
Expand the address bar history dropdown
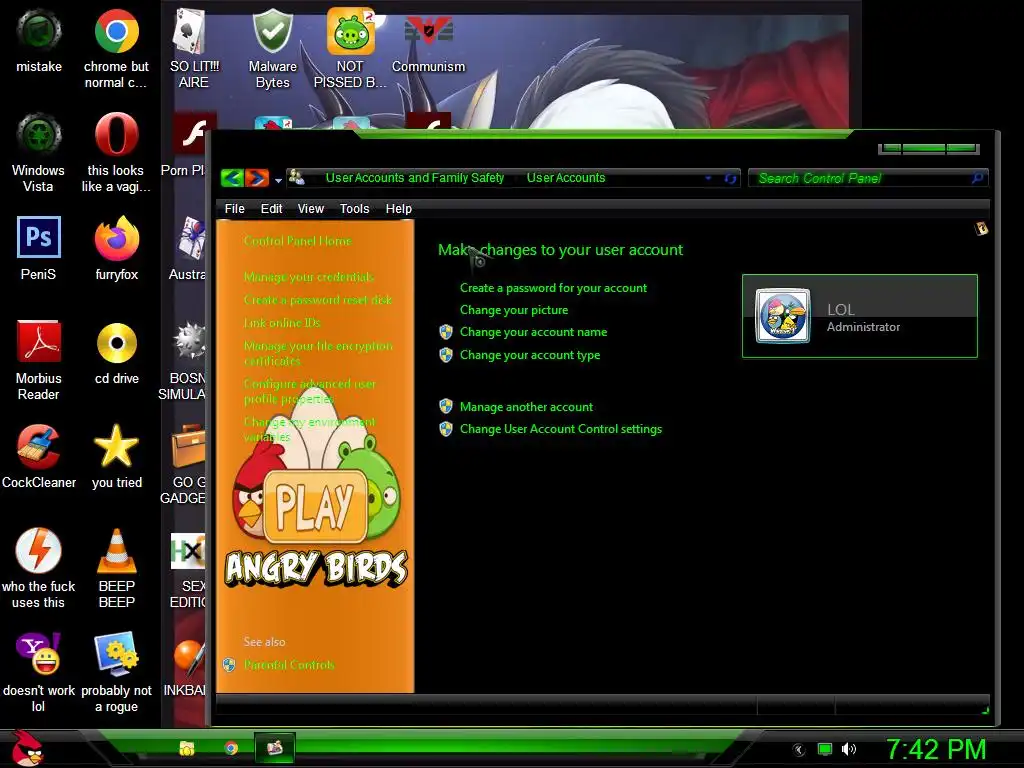tap(708, 178)
